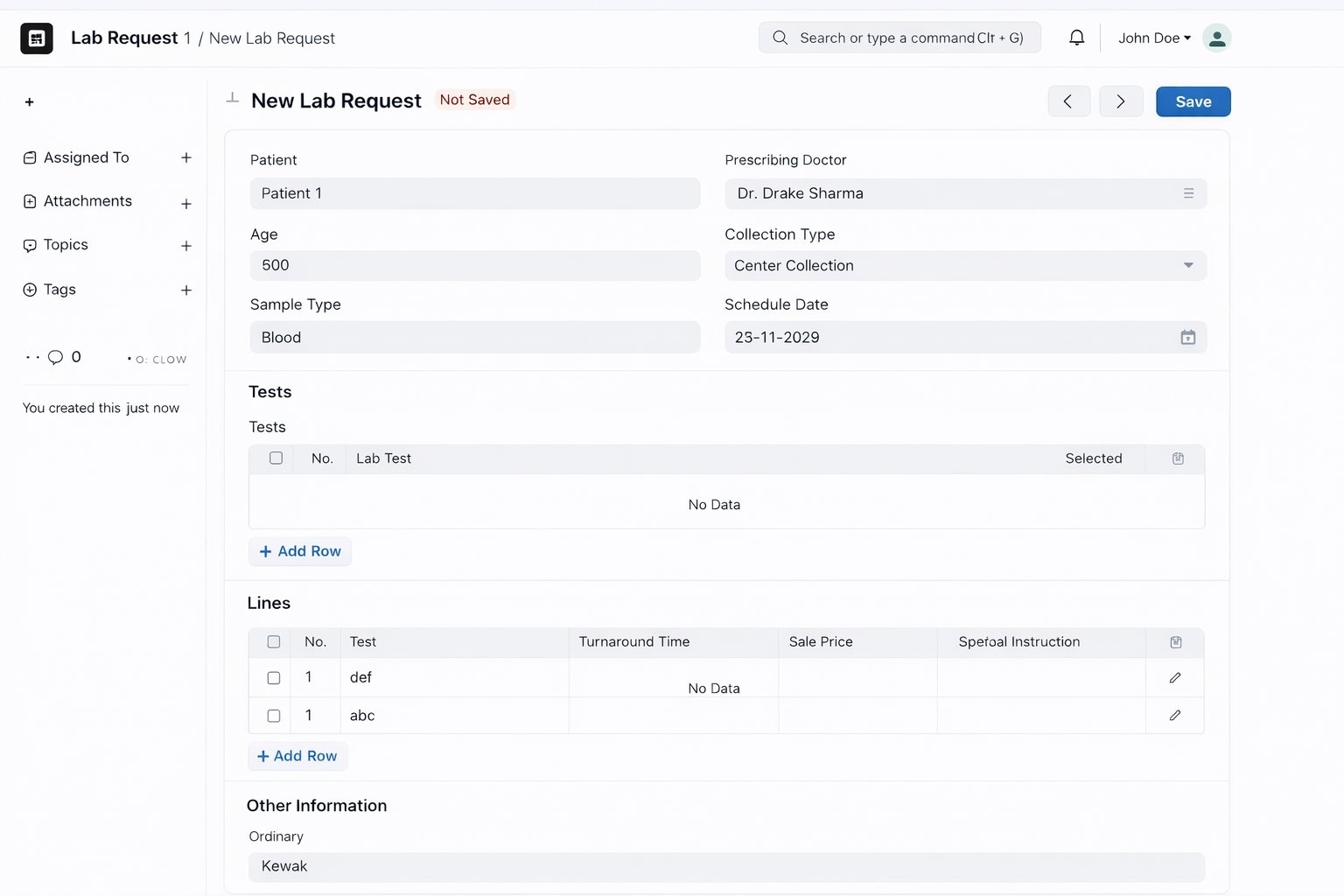1344x896 pixels.
Task: Open Collection Type dropdown
Action: pos(965,265)
